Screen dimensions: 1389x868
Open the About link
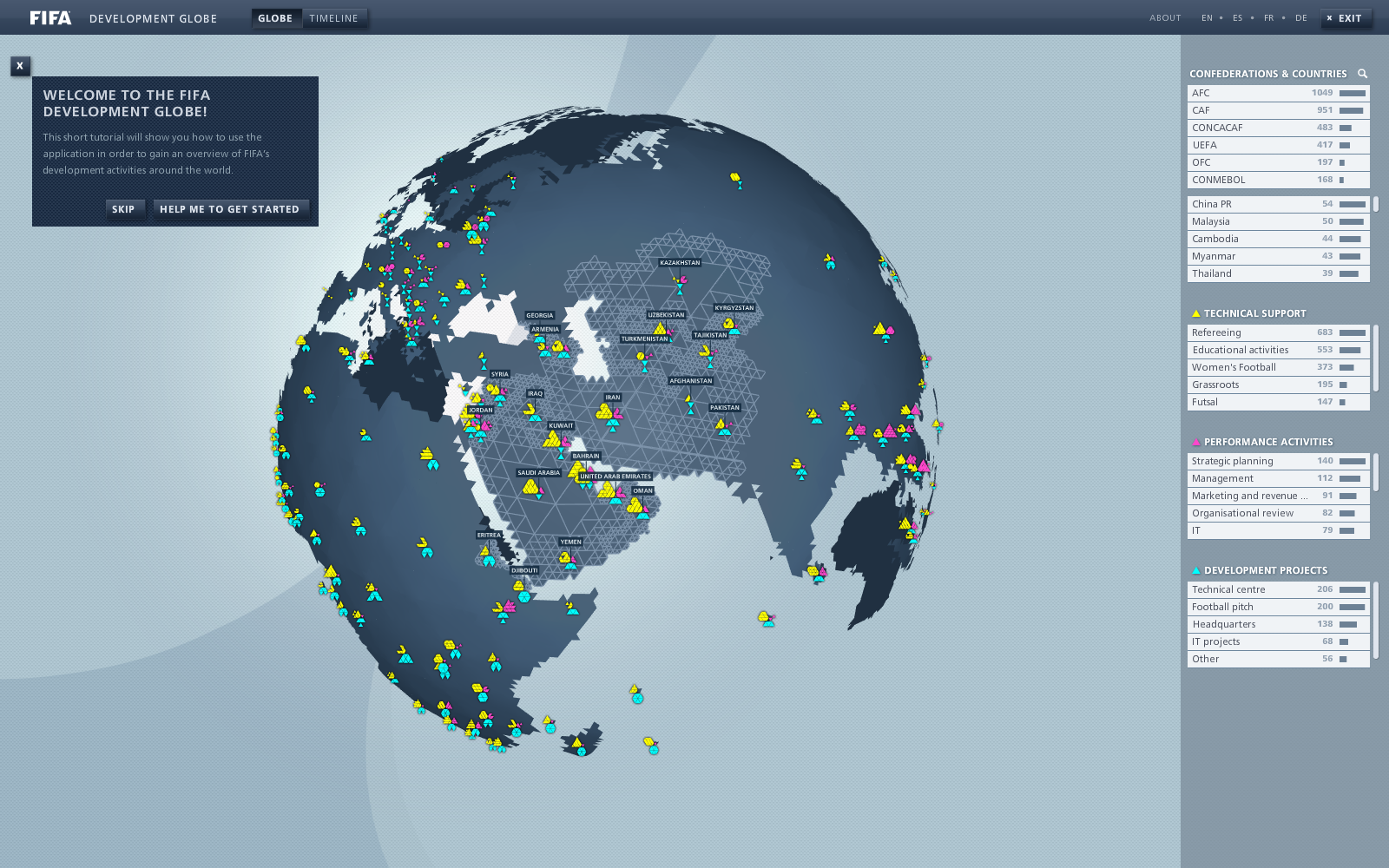(1165, 18)
